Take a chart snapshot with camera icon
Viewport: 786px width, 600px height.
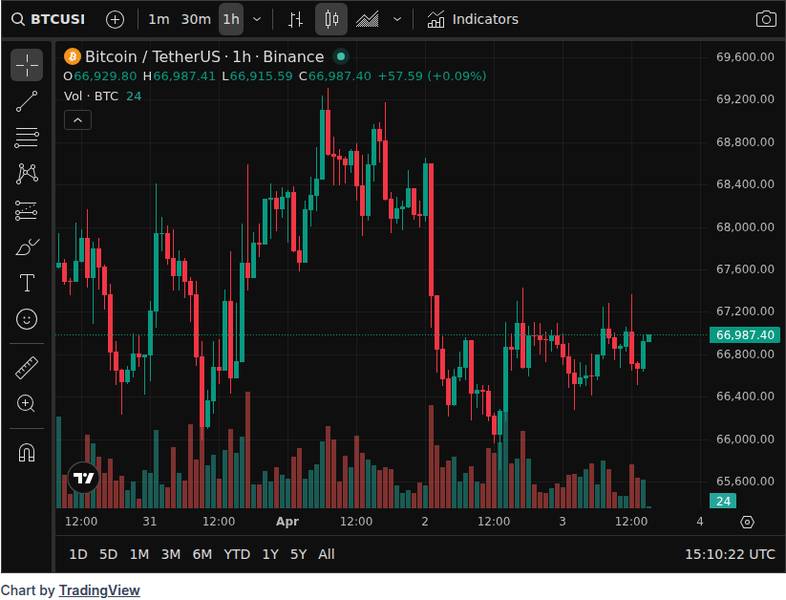tap(765, 20)
